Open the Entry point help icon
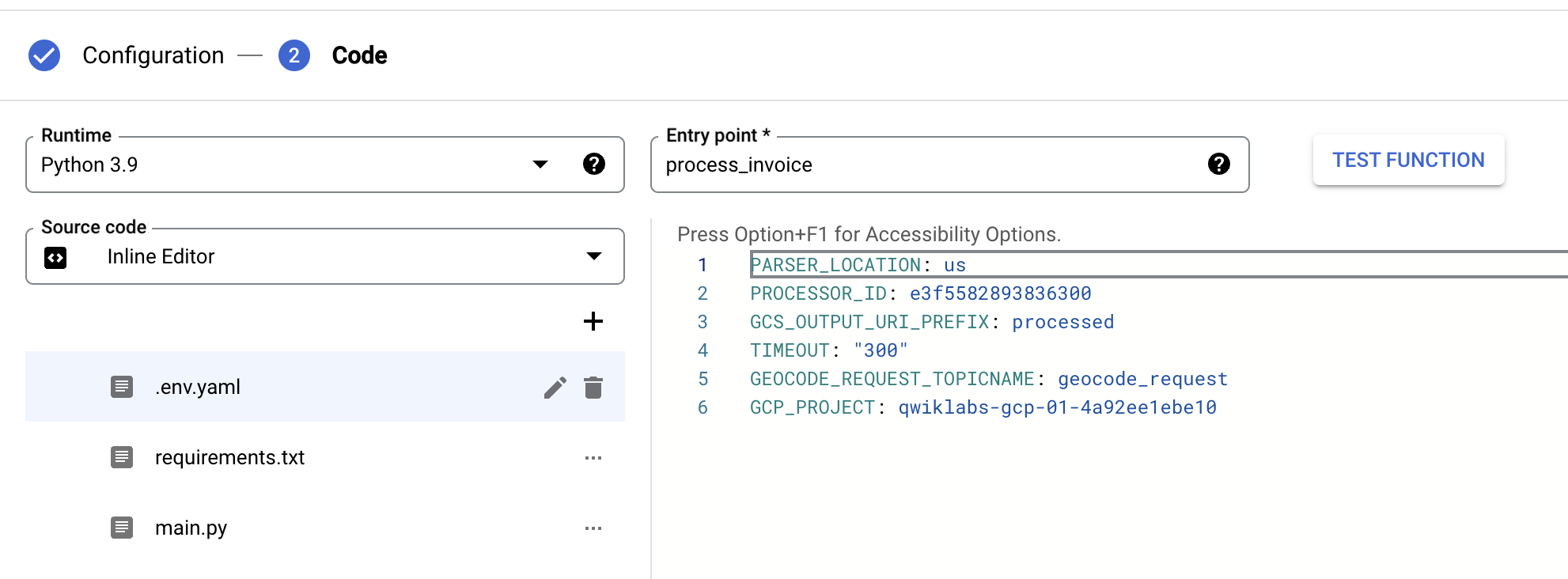The image size is (1568, 579). (1219, 164)
